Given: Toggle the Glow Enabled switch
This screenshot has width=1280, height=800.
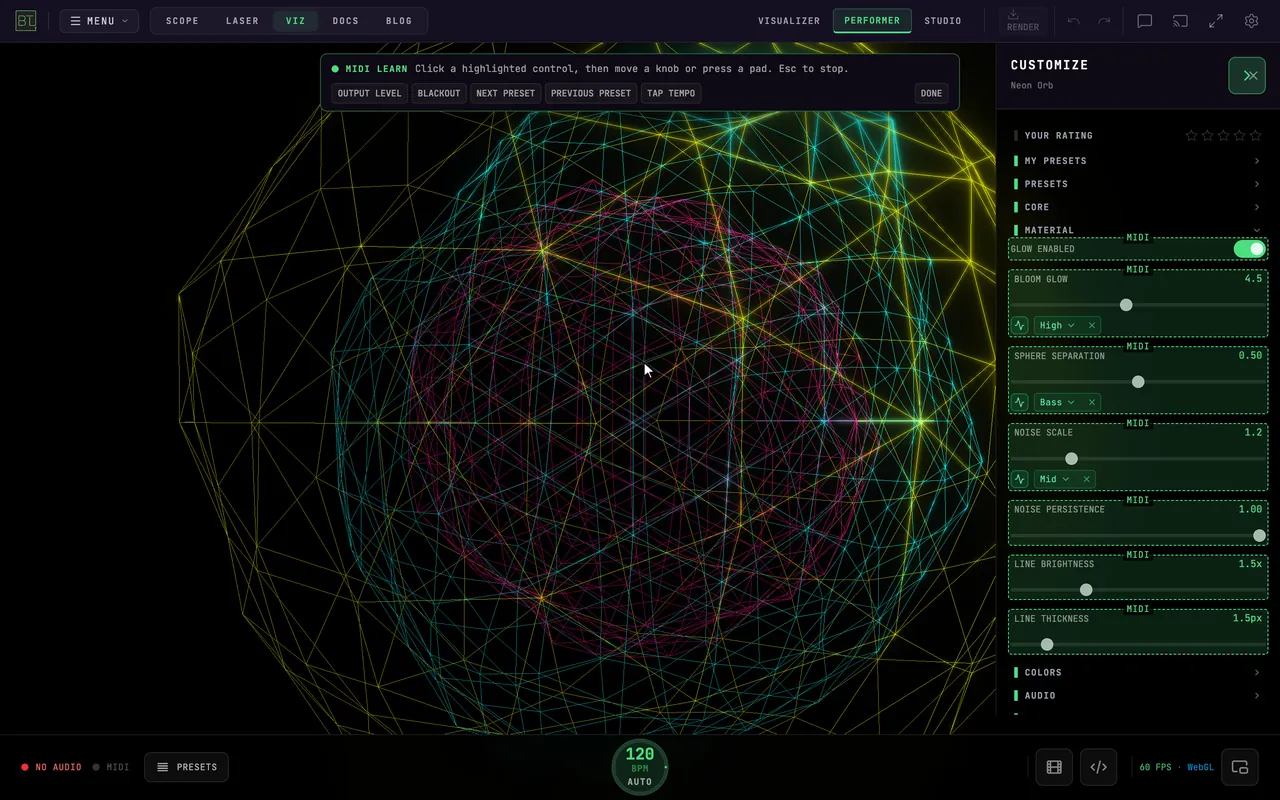Looking at the screenshot, I should click(1249, 249).
